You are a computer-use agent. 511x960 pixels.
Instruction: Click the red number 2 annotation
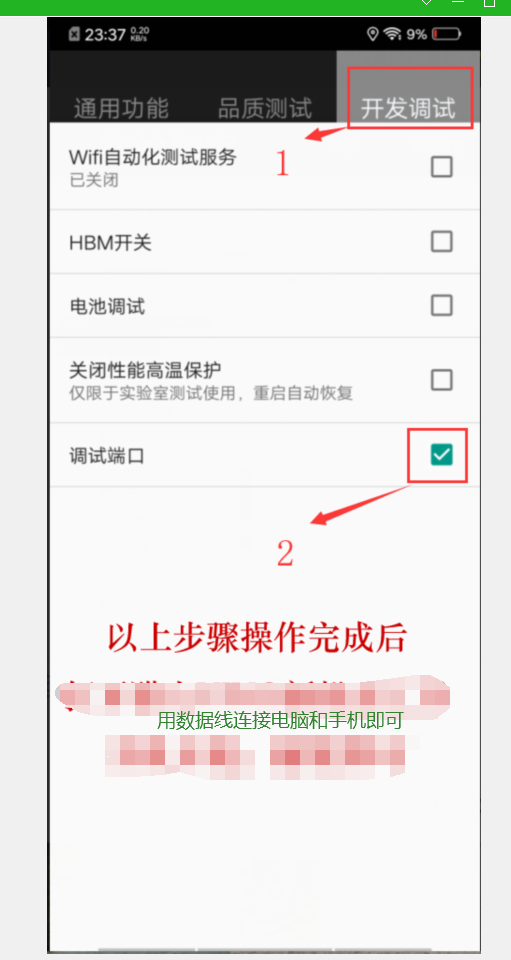click(285, 553)
